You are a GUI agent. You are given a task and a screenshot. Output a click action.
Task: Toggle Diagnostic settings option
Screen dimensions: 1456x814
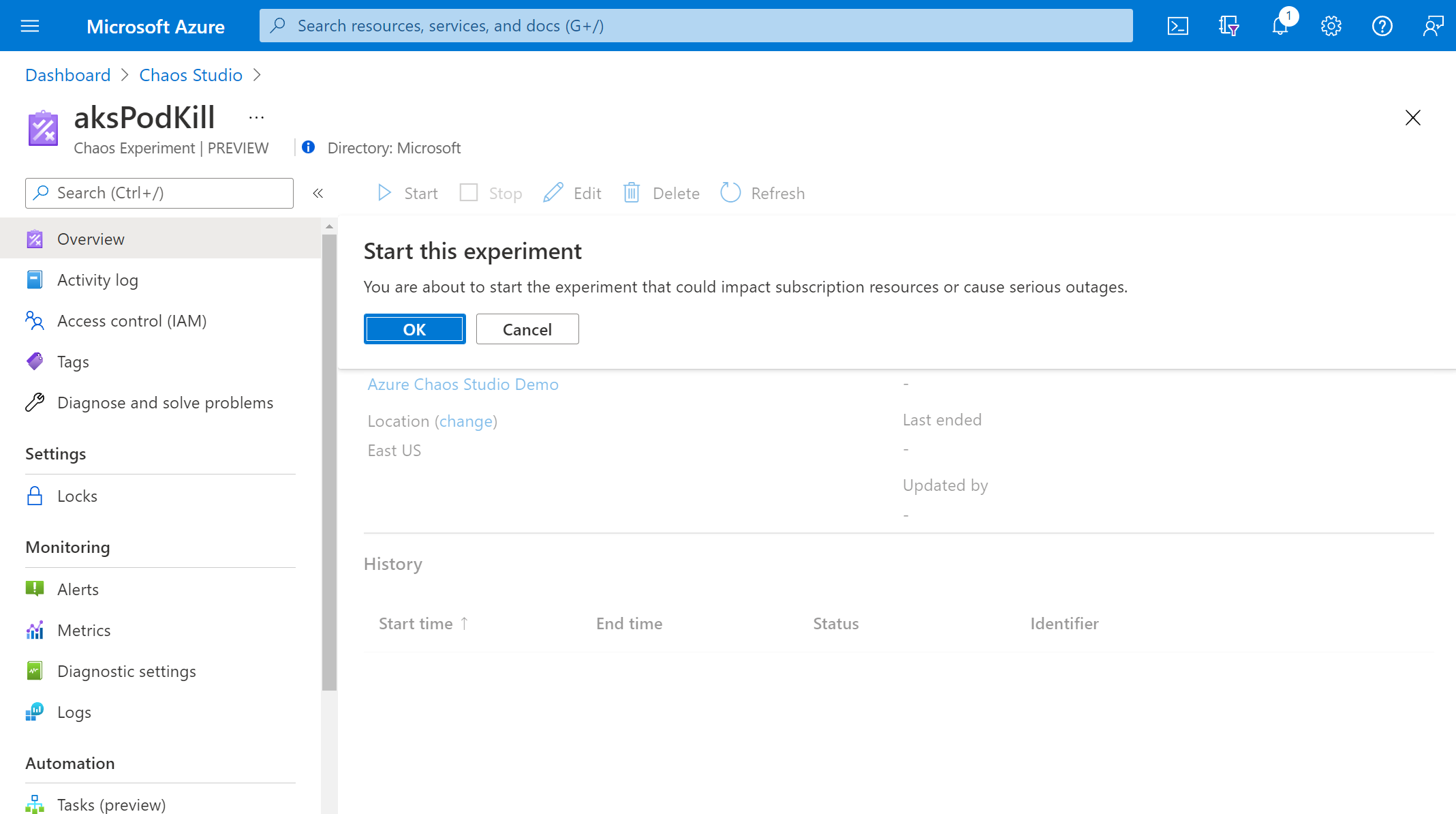click(126, 670)
